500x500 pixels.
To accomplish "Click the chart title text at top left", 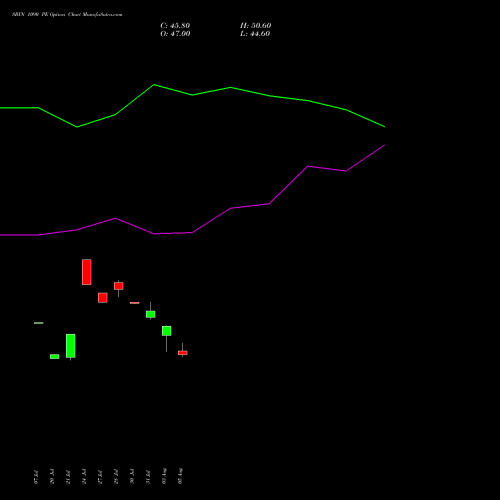I will point(67,15).
